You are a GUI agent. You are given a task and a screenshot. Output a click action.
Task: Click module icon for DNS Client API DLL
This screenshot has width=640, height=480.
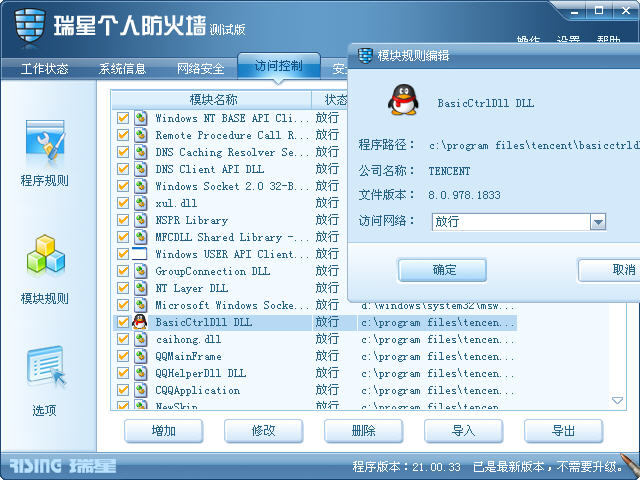[140, 169]
